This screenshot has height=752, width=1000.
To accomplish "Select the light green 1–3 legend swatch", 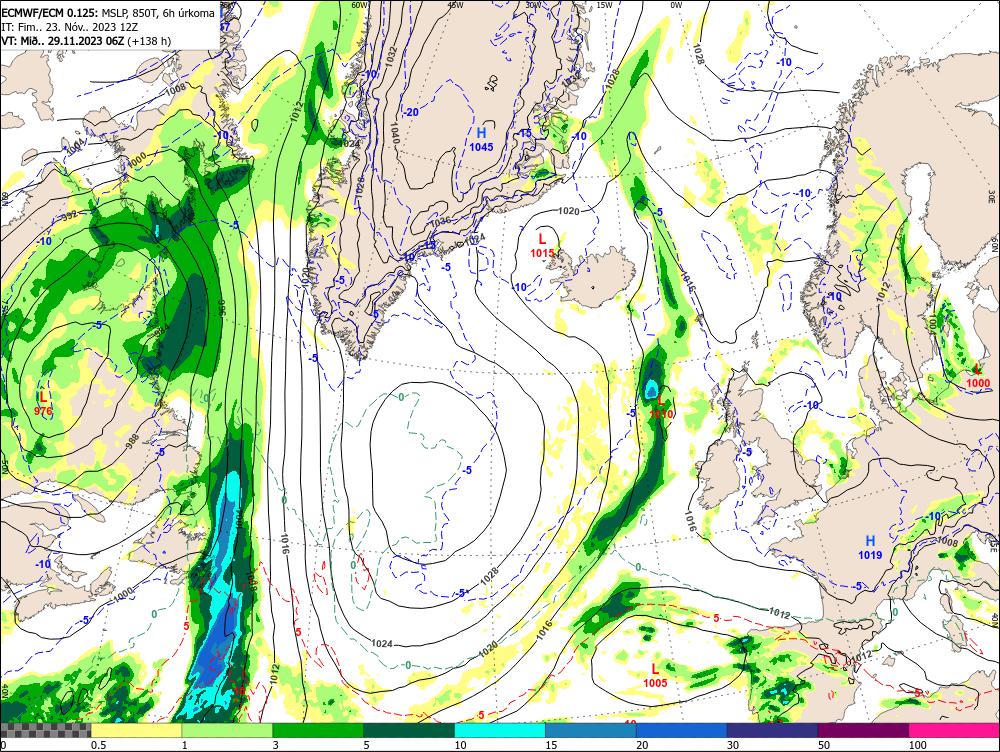I will 227,730.
